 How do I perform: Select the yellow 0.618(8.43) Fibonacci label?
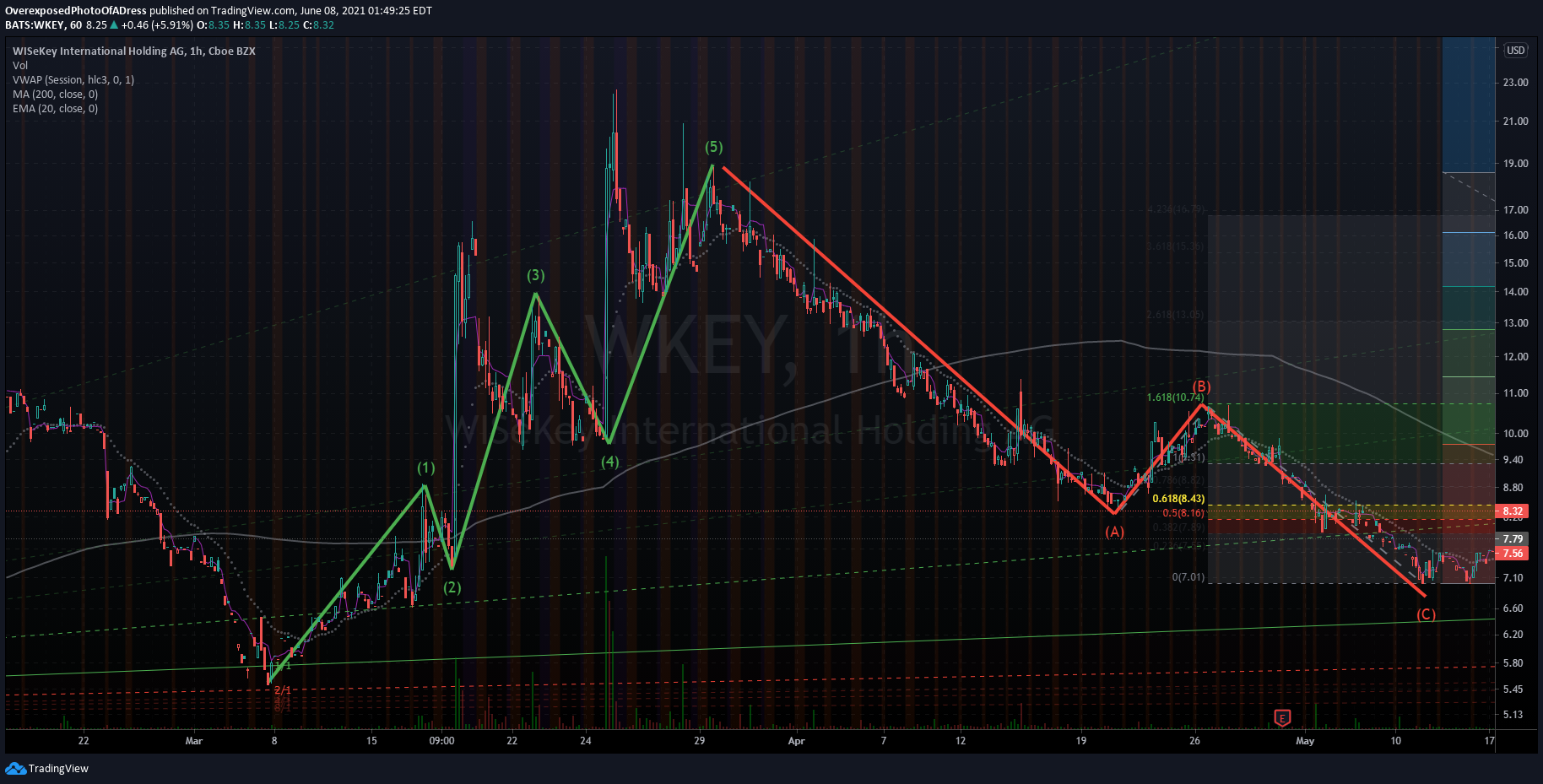(x=1178, y=499)
